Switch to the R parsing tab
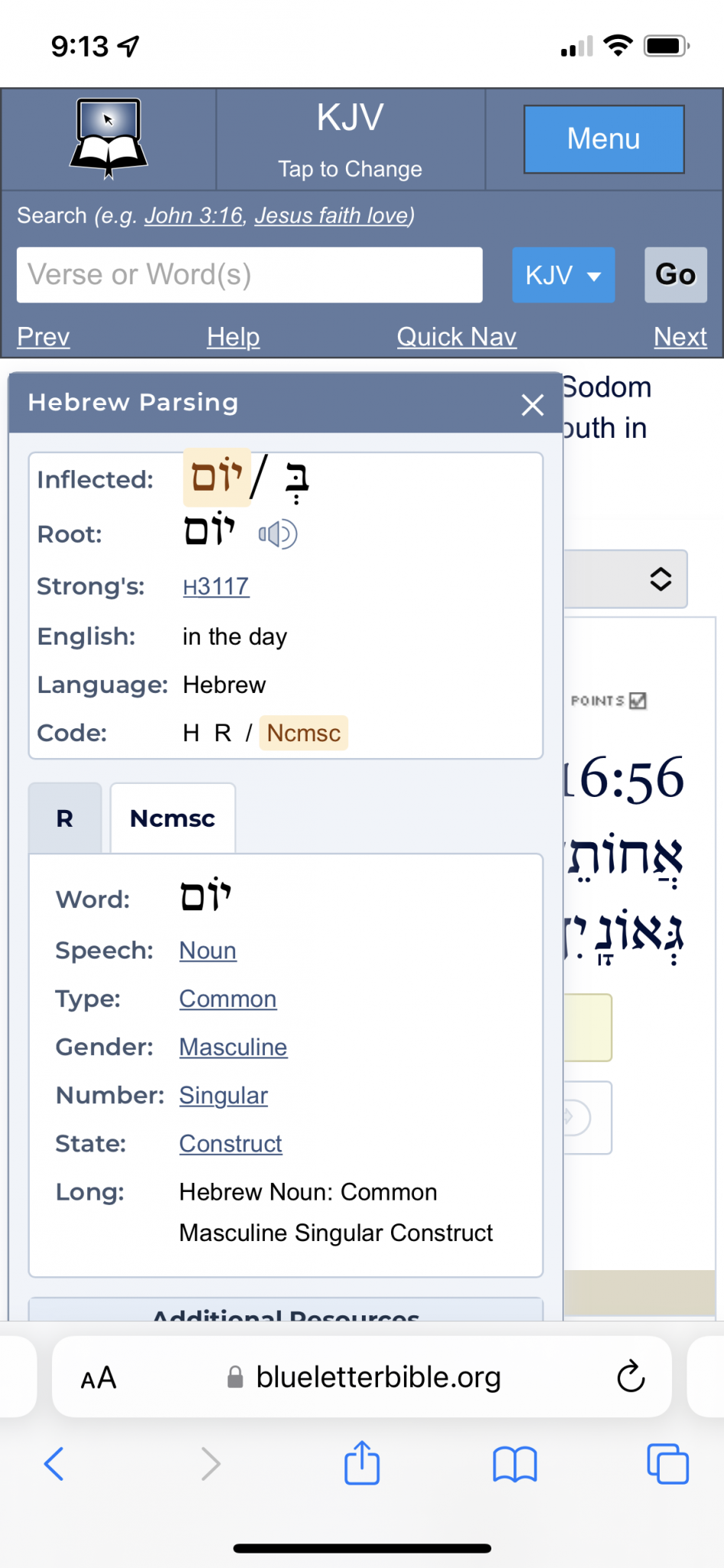724x1568 pixels. tap(65, 818)
